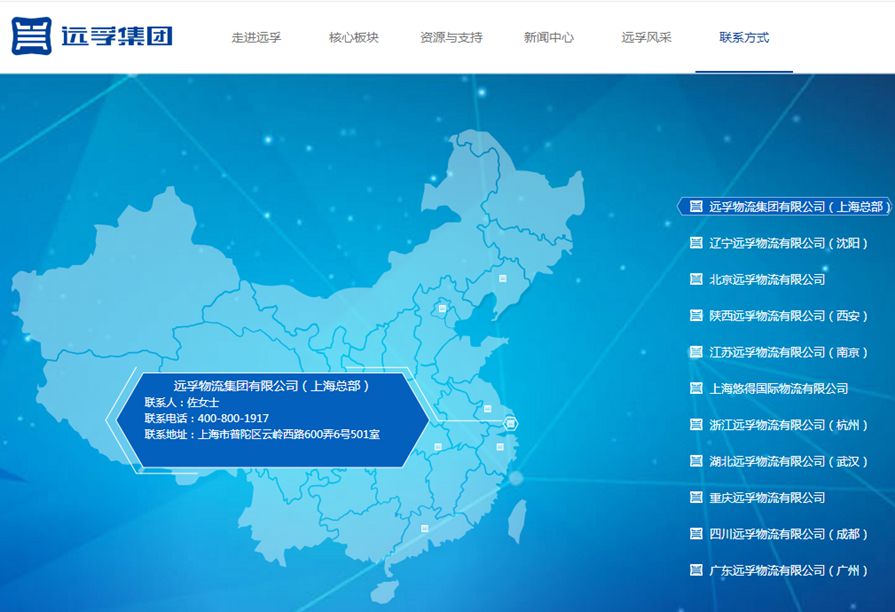Select 辽宁远孚物流有限公司(沈阳) in the company list
Viewport: 895px width, 612px height.
pos(788,243)
